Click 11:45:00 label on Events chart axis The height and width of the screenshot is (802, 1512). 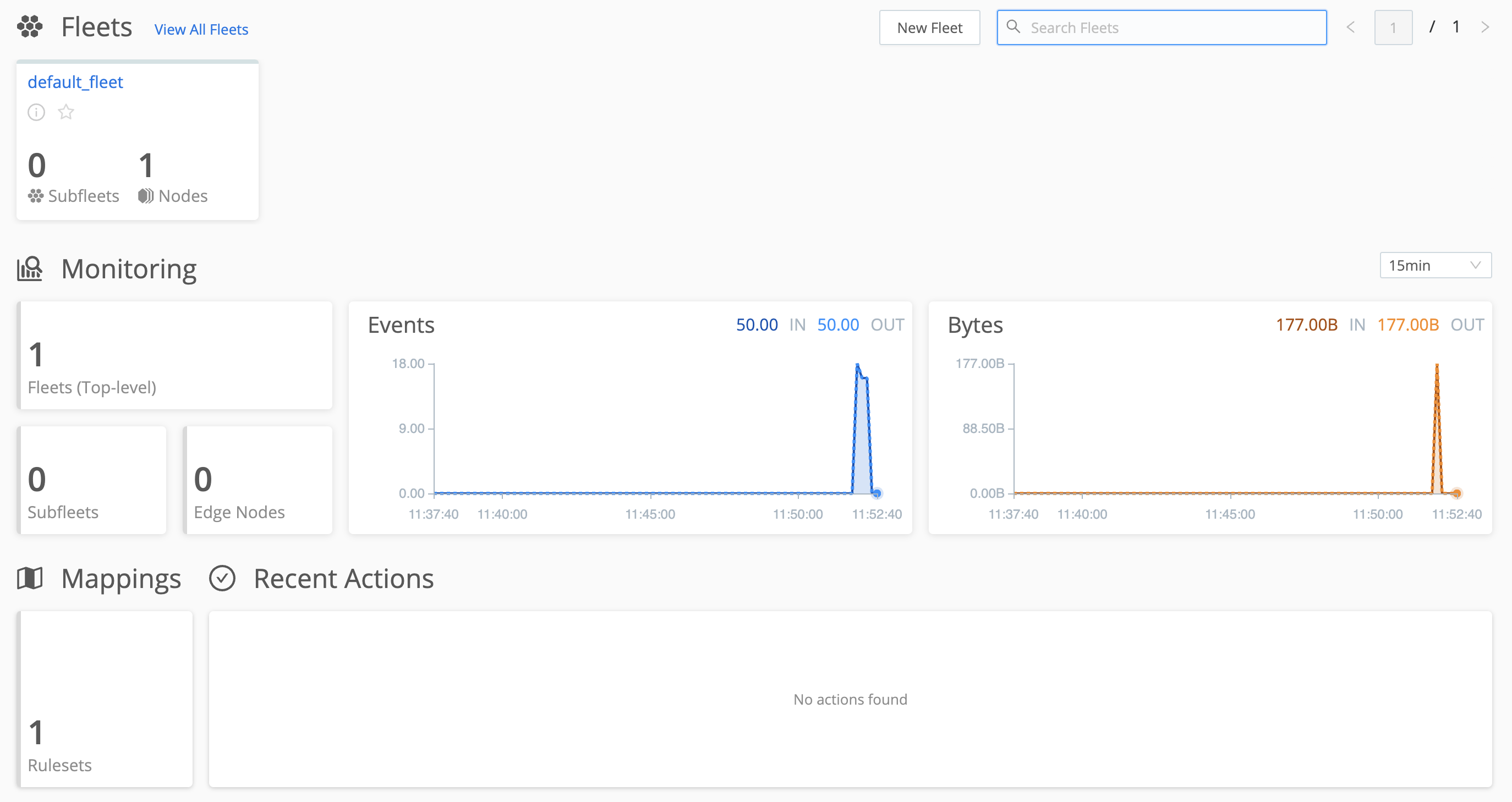650,514
